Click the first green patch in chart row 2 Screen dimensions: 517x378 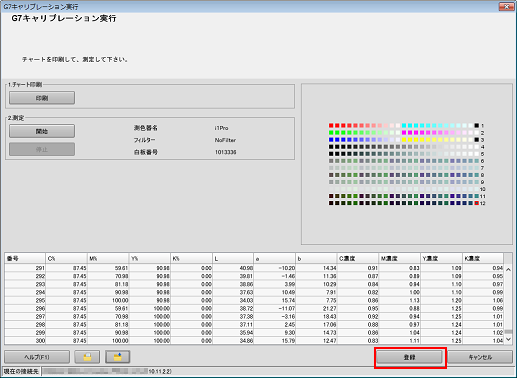pyautogui.click(x=331, y=133)
